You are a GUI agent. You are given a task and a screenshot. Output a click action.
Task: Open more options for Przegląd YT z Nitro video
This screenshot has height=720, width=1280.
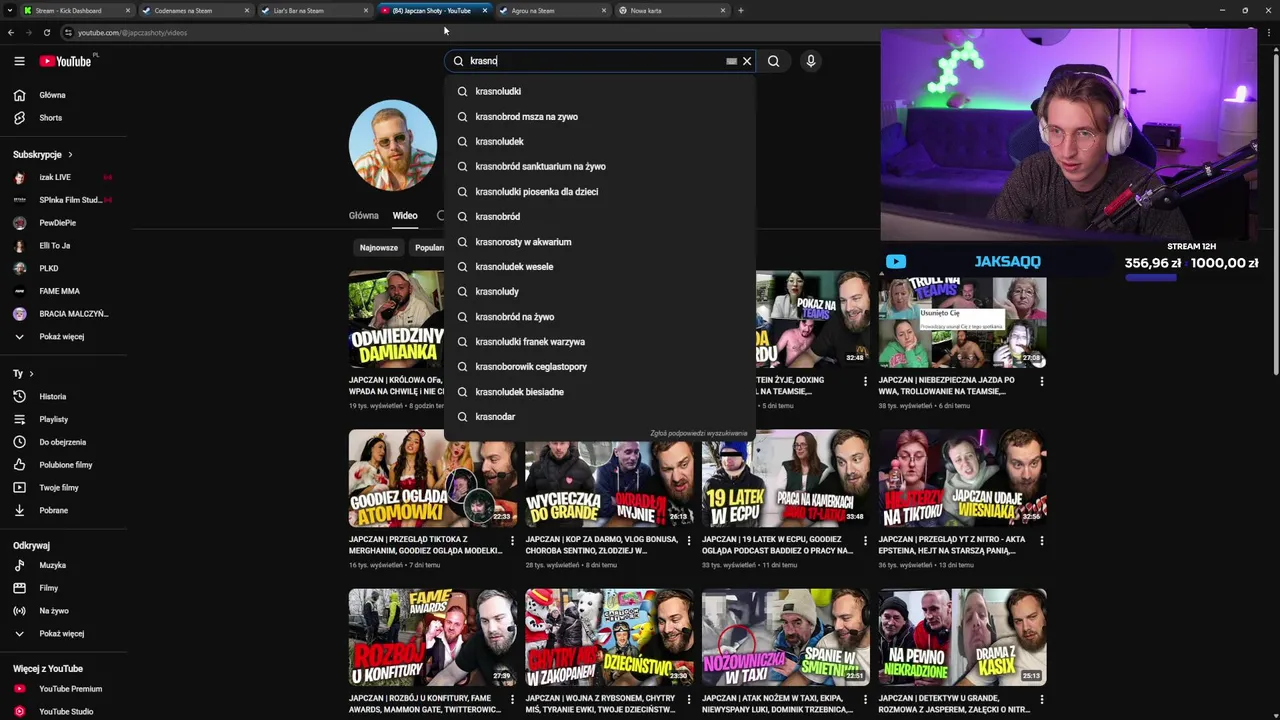pyautogui.click(x=1042, y=540)
